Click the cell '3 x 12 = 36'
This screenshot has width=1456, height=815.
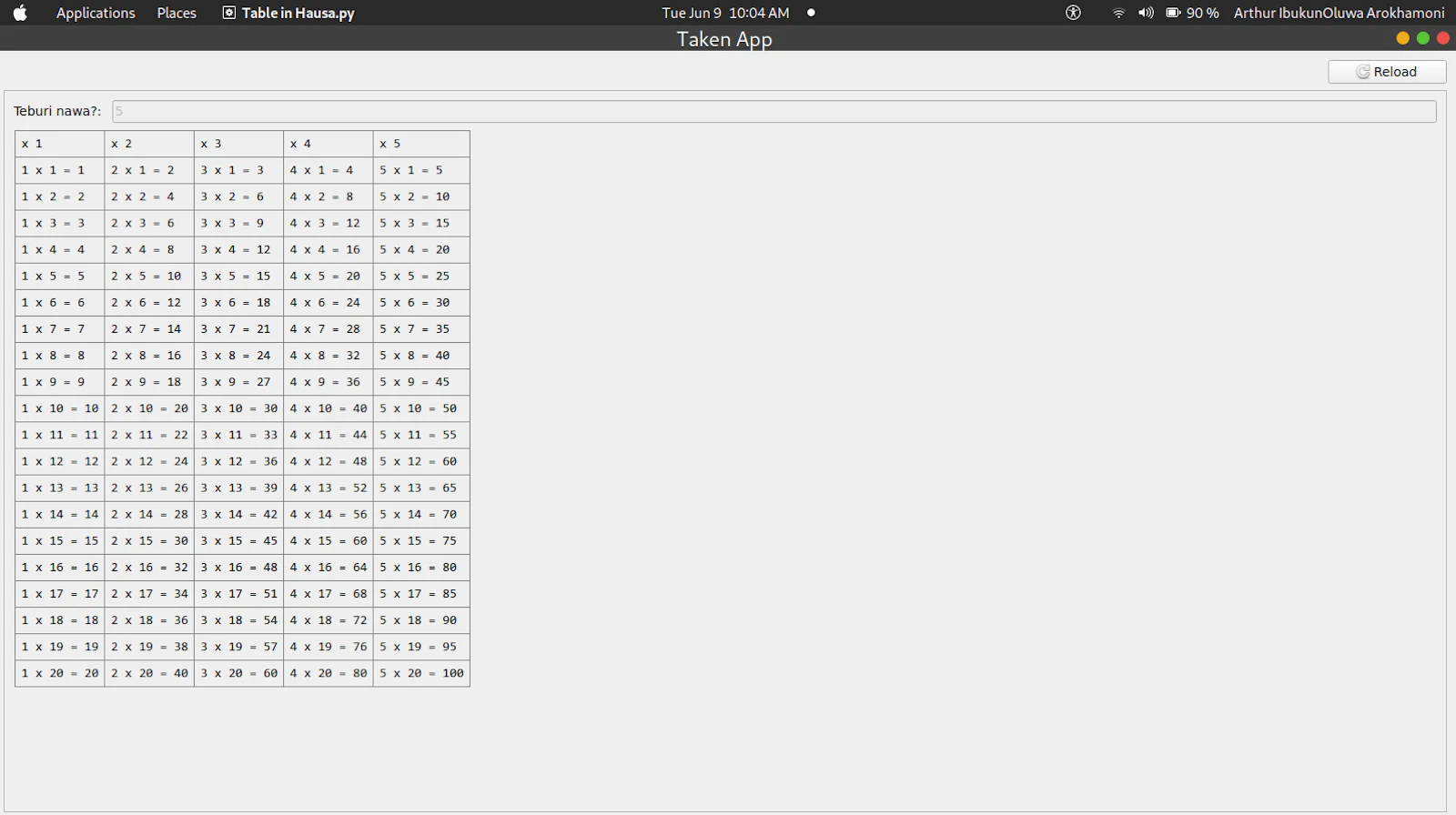(x=238, y=461)
